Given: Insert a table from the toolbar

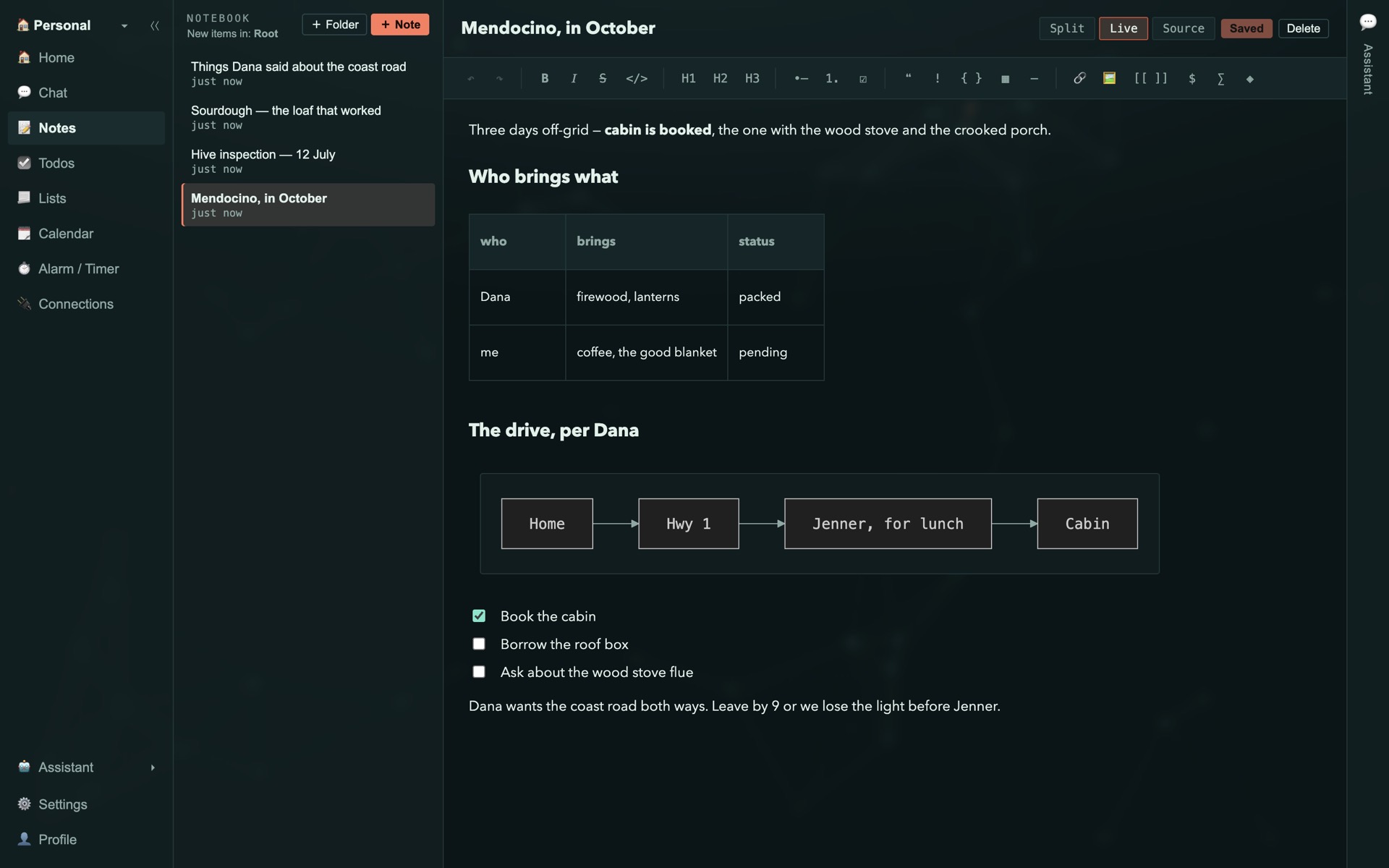Looking at the screenshot, I should (x=1005, y=78).
